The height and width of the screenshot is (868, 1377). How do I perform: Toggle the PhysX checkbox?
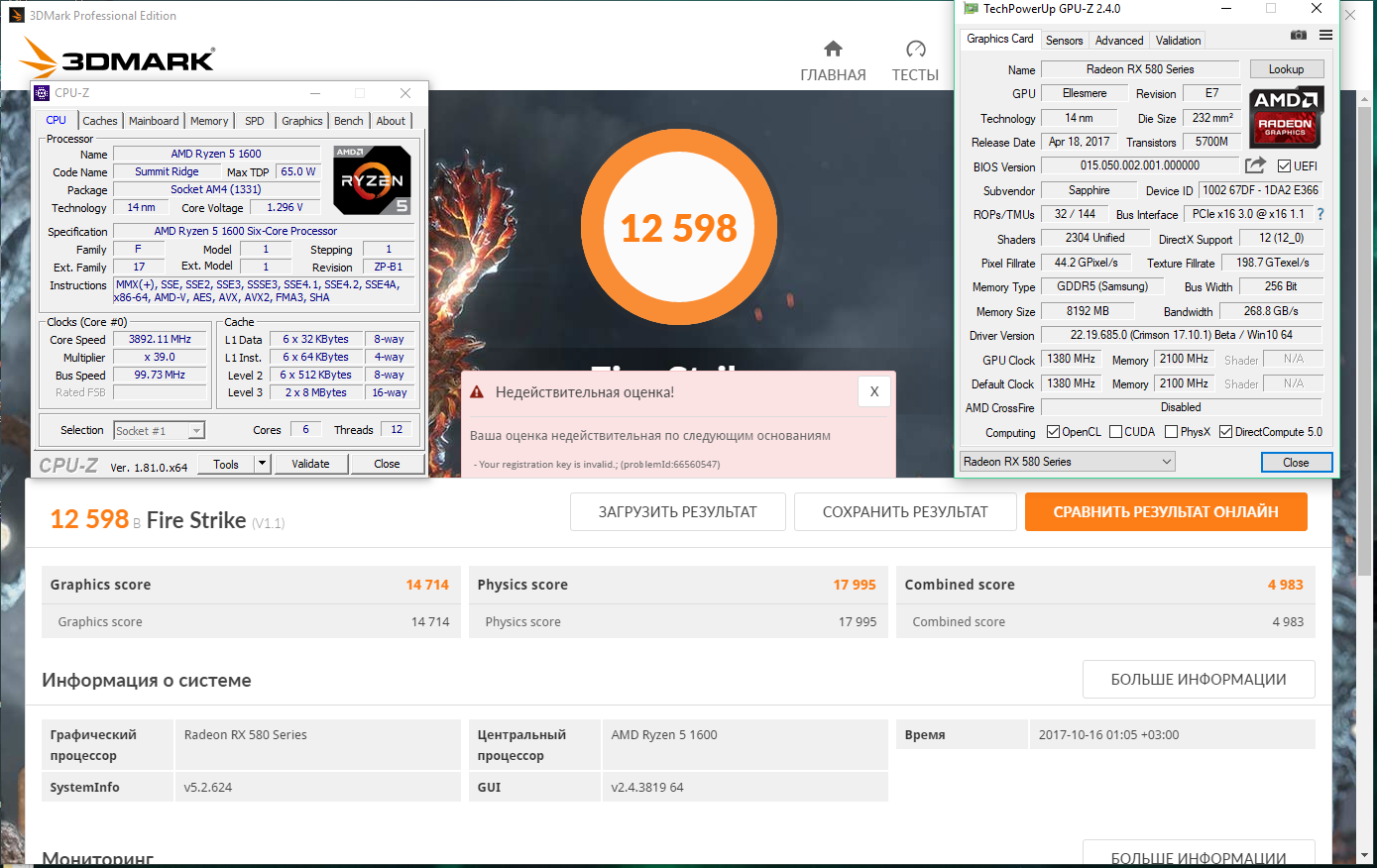tap(1172, 432)
